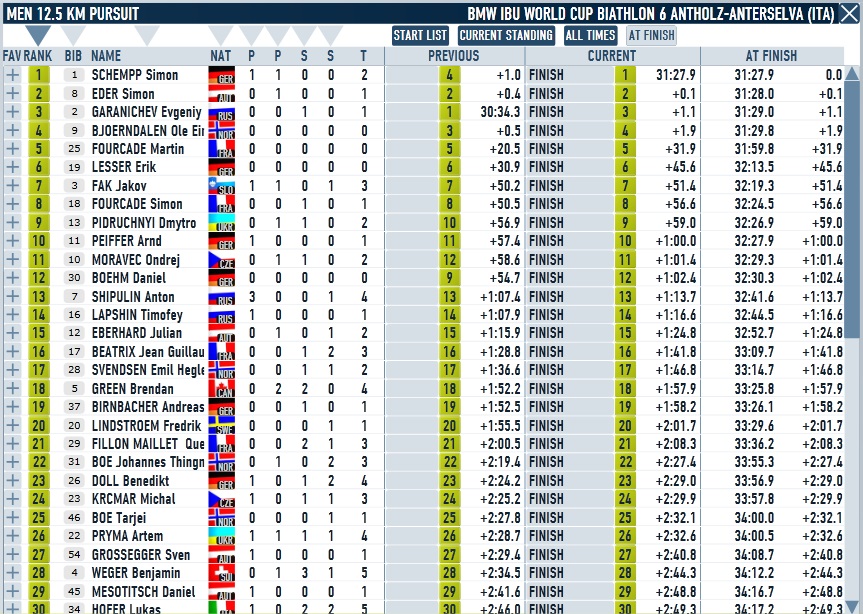Close the pursuit results window
863x614 pixels.
point(849,13)
